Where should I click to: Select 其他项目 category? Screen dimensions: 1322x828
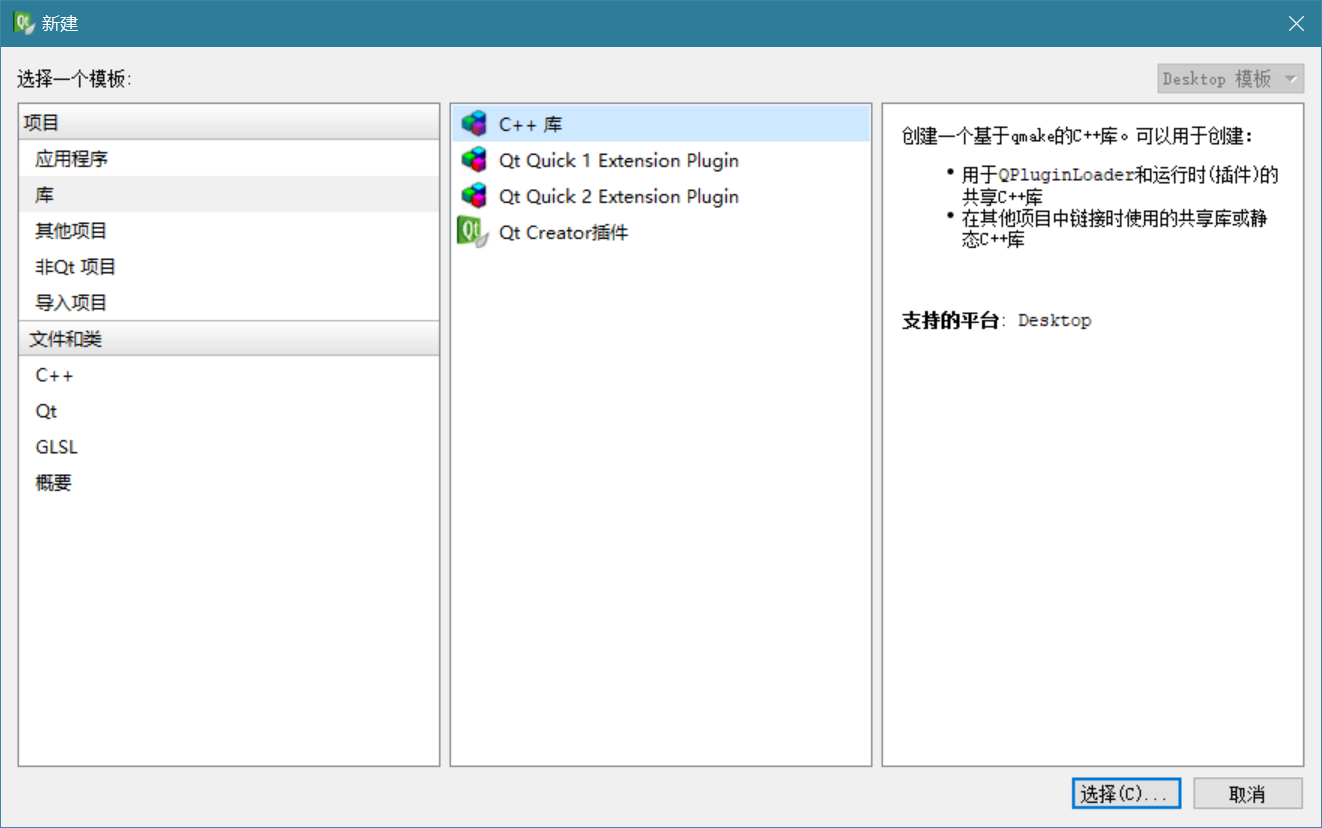click(x=71, y=231)
